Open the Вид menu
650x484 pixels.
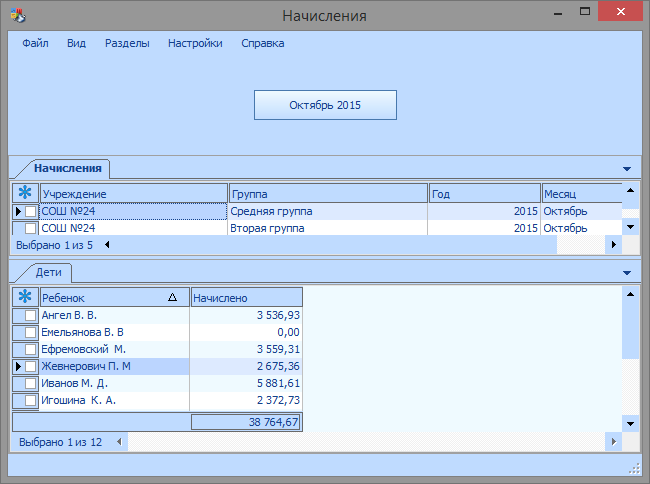coord(76,43)
